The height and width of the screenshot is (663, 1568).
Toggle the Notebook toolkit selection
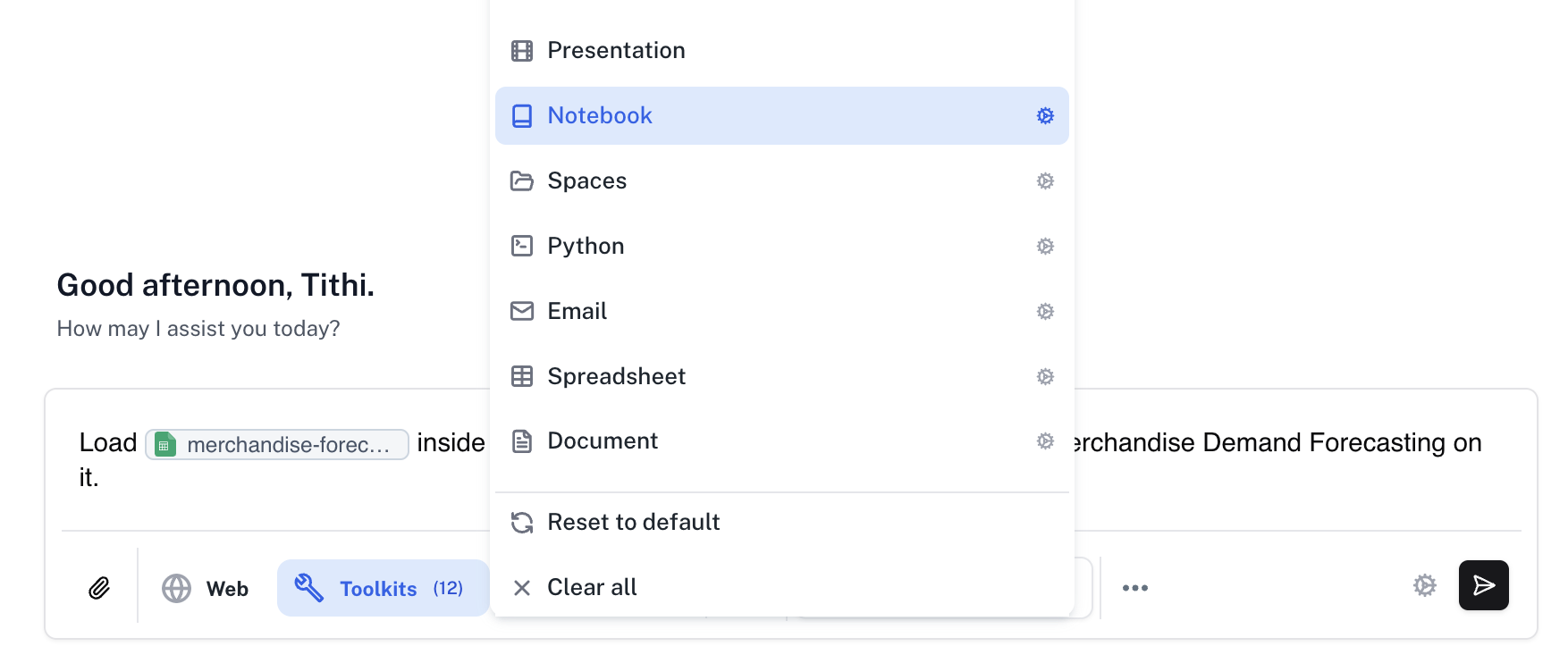coord(600,116)
